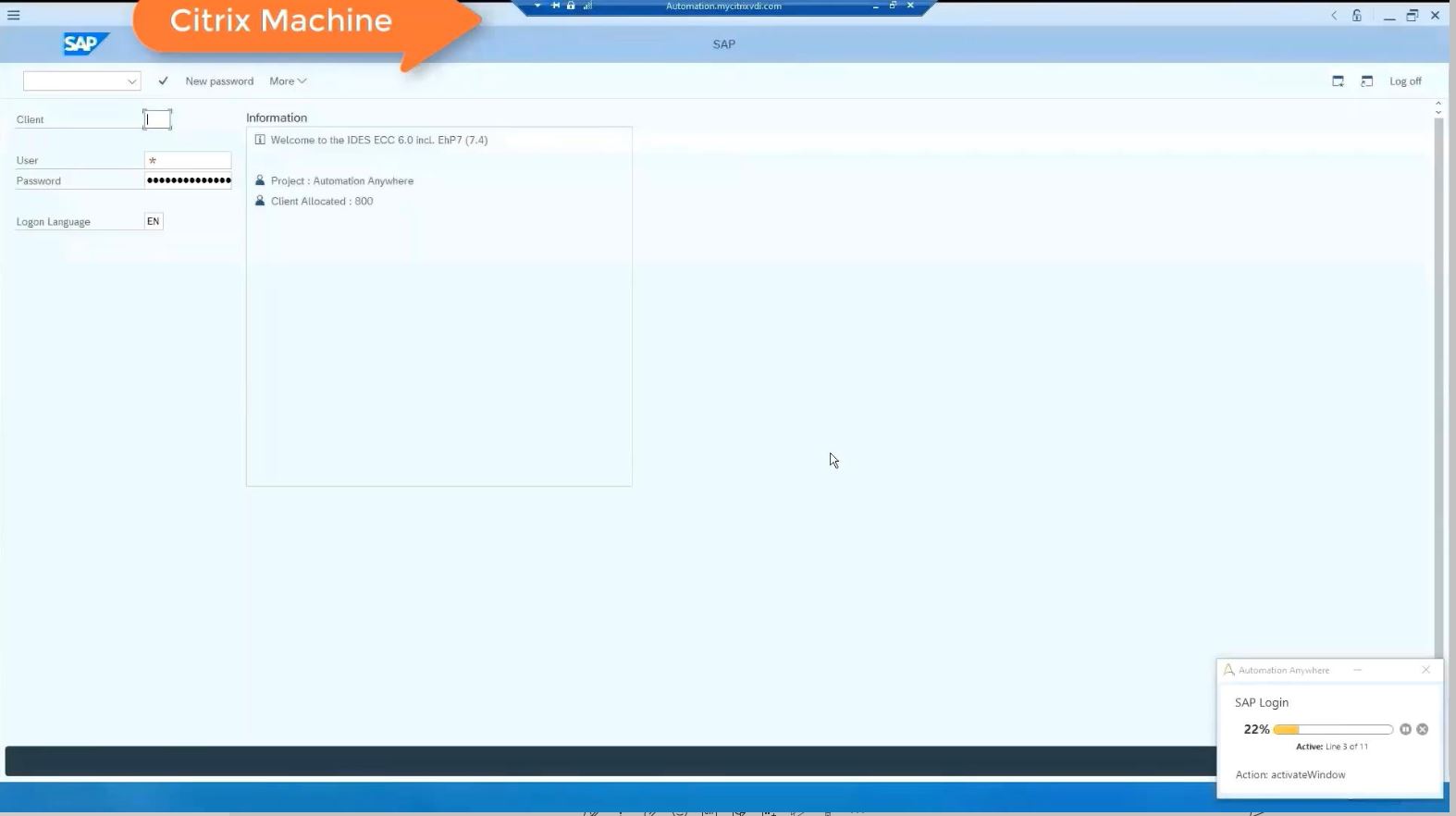Click the SAP Login progress bar
The height and width of the screenshot is (816, 1456).
[x=1333, y=730]
